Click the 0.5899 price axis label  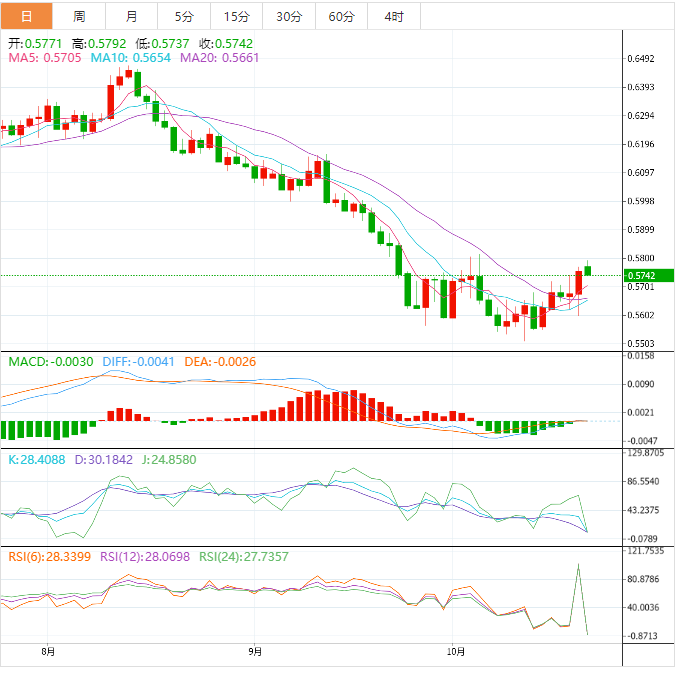[x=641, y=229]
